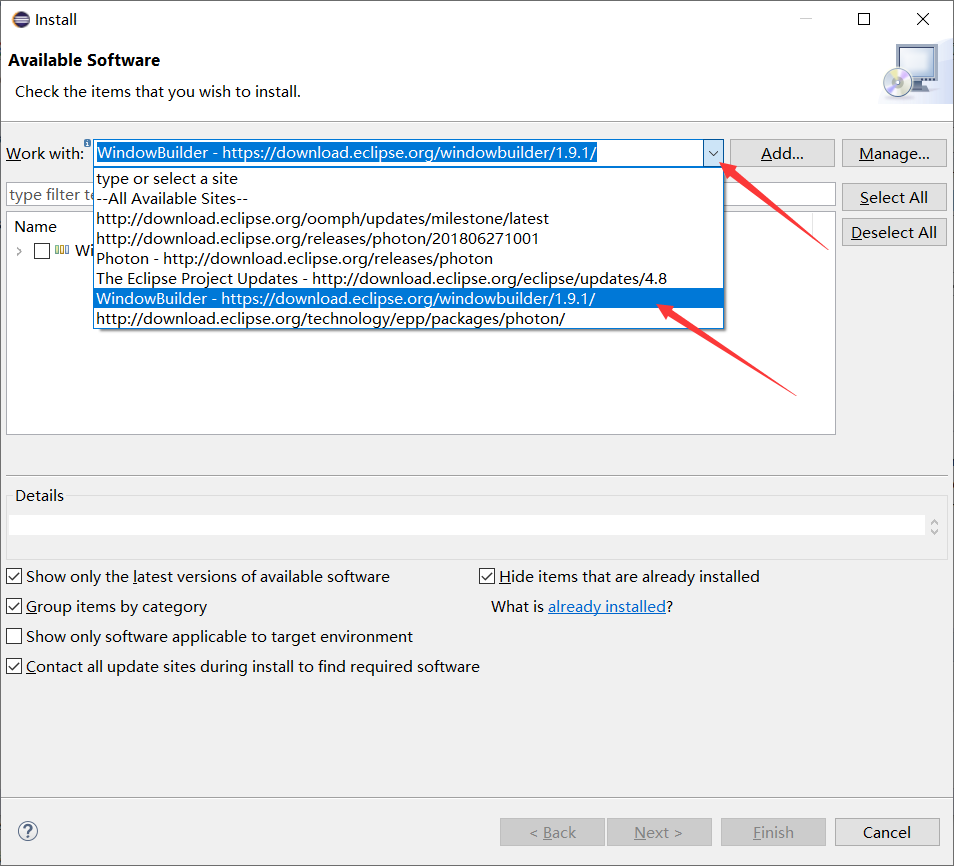Click the Add... button

tap(782, 153)
